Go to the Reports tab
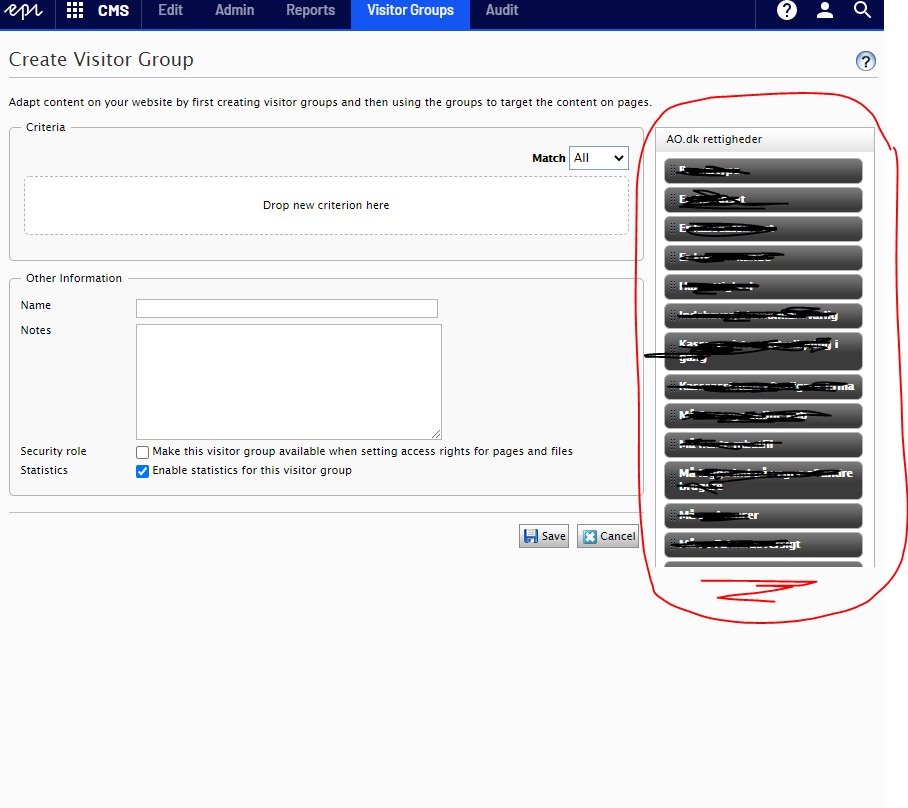 [x=310, y=11]
